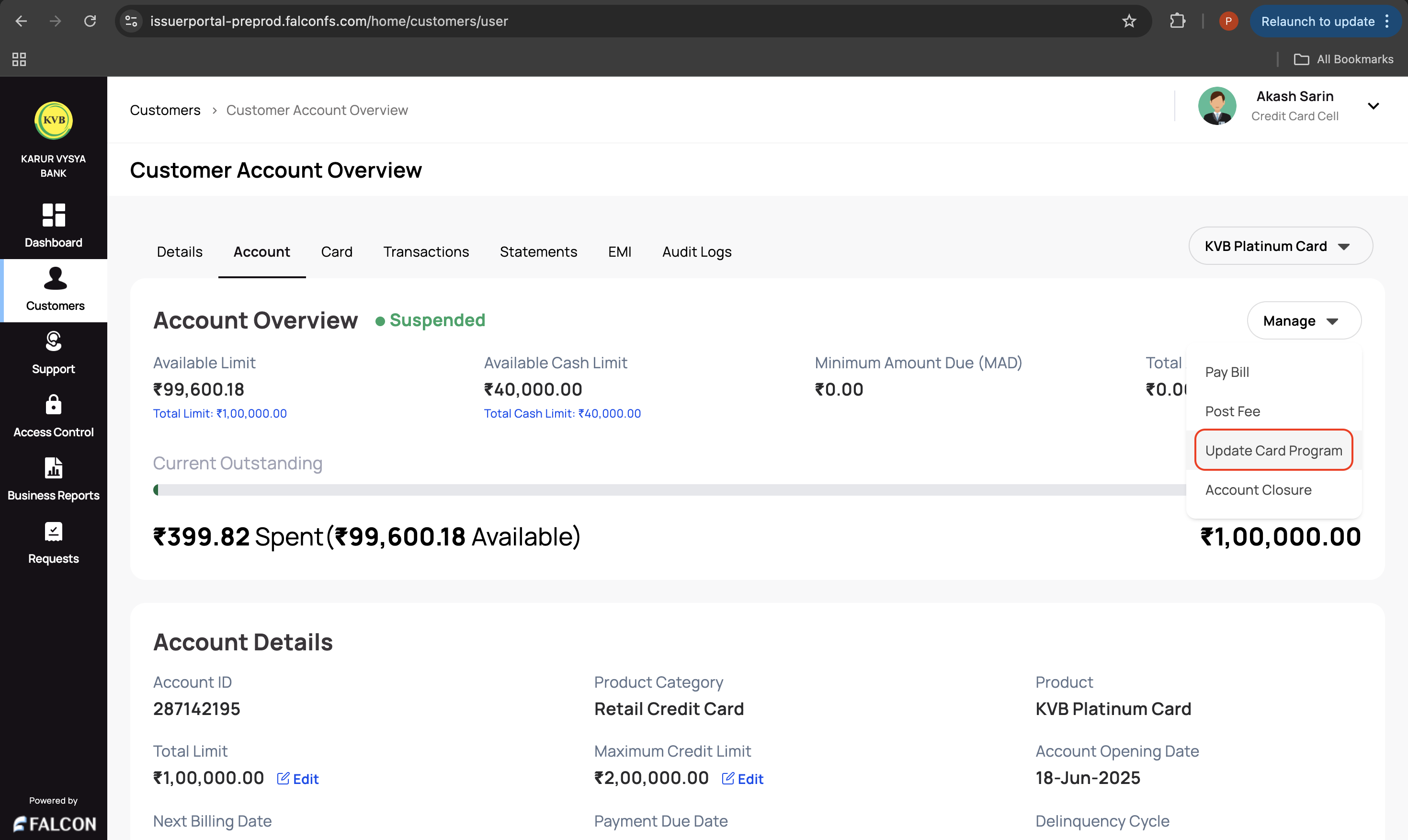Click the browser address bar URL
This screenshot has height=840, width=1408.
329,22
